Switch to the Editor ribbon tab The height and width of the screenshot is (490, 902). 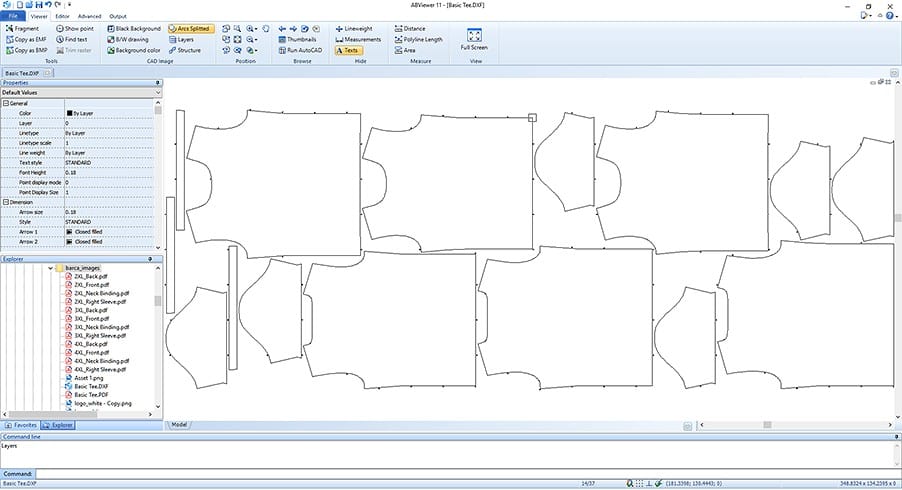pos(62,17)
